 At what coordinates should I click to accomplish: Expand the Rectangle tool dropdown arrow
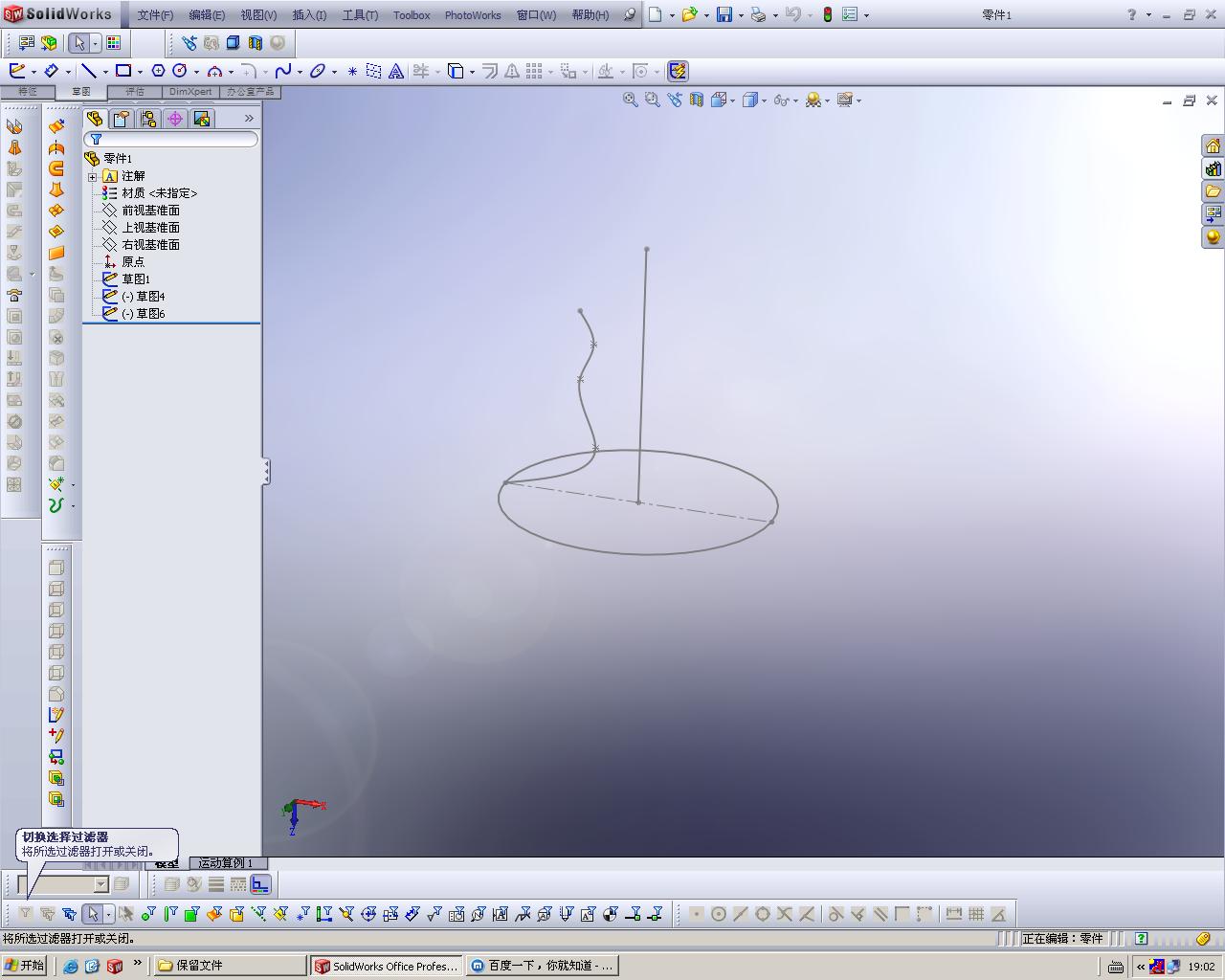click(x=140, y=72)
